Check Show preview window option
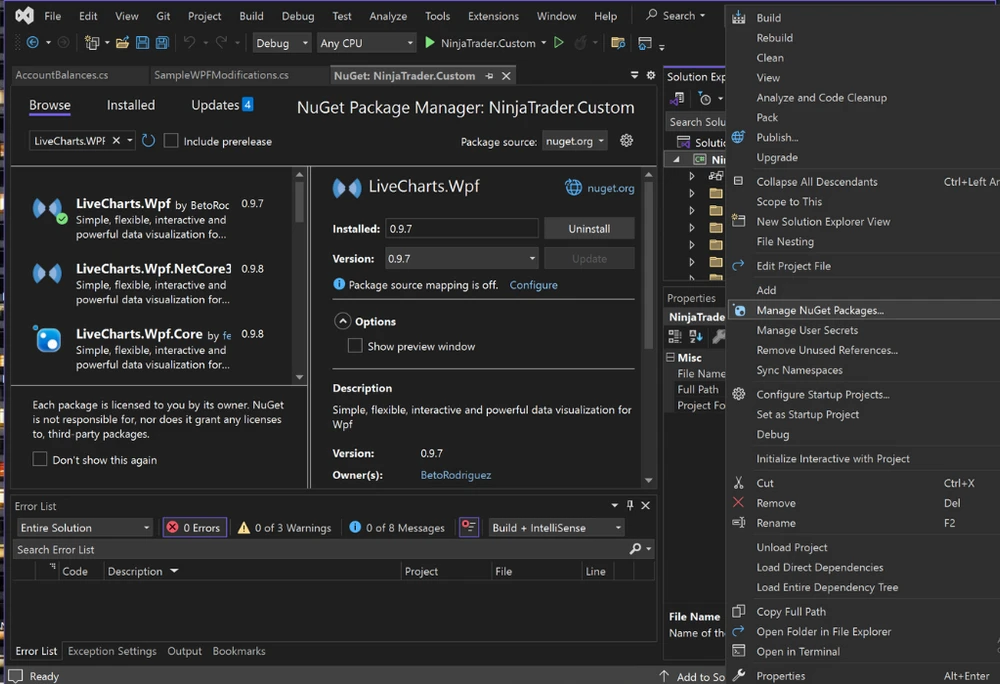The width and height of the screenshot is (1000, 684). pos(355,346)
